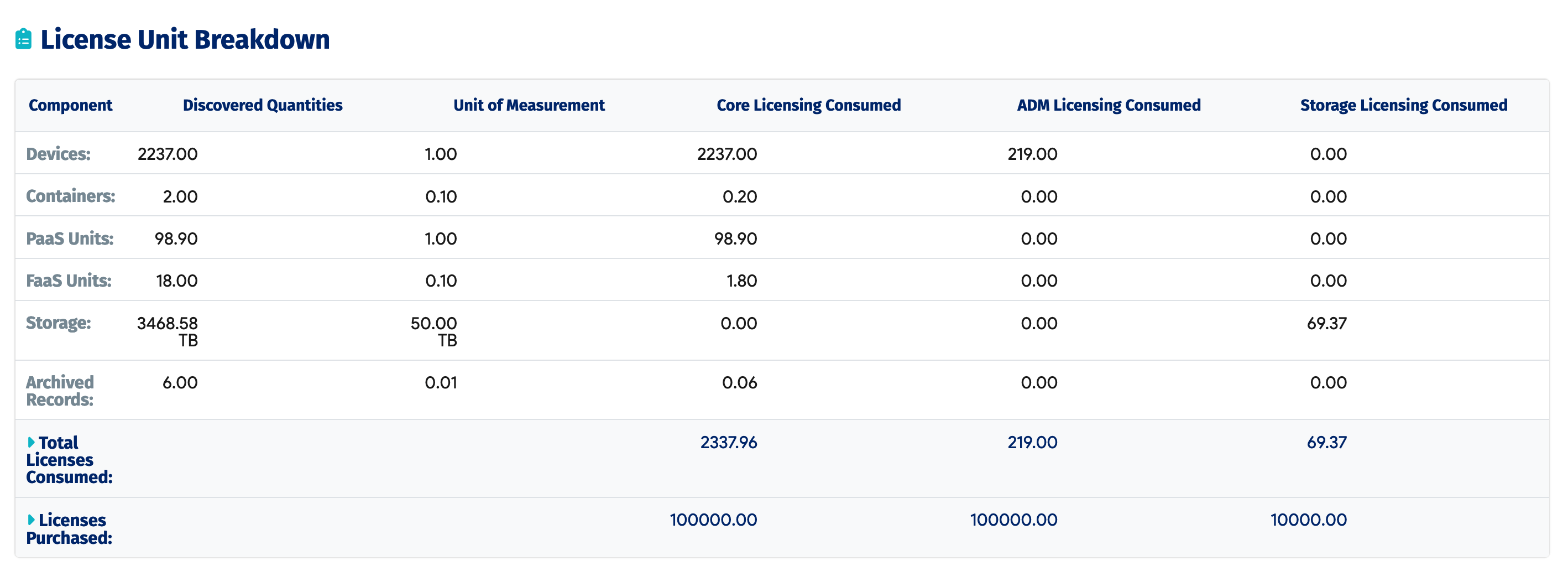The image size is (1568, 571).
Task: Select the Containers row label
Action: [x=70, y=196]
